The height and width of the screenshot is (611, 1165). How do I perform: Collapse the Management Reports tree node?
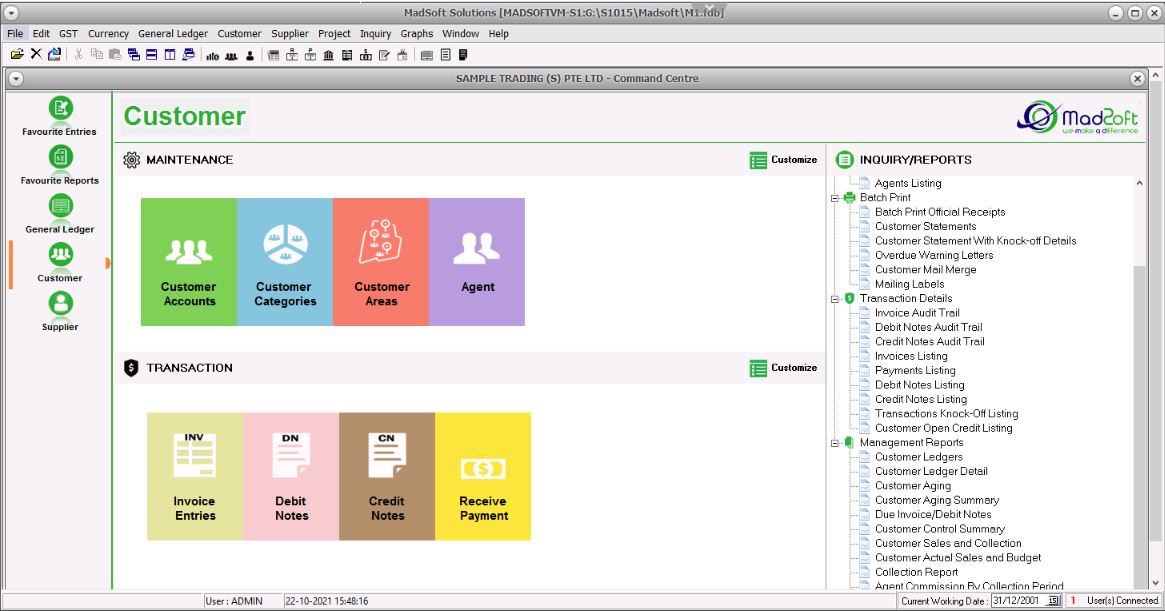click(x=835, y=443)
